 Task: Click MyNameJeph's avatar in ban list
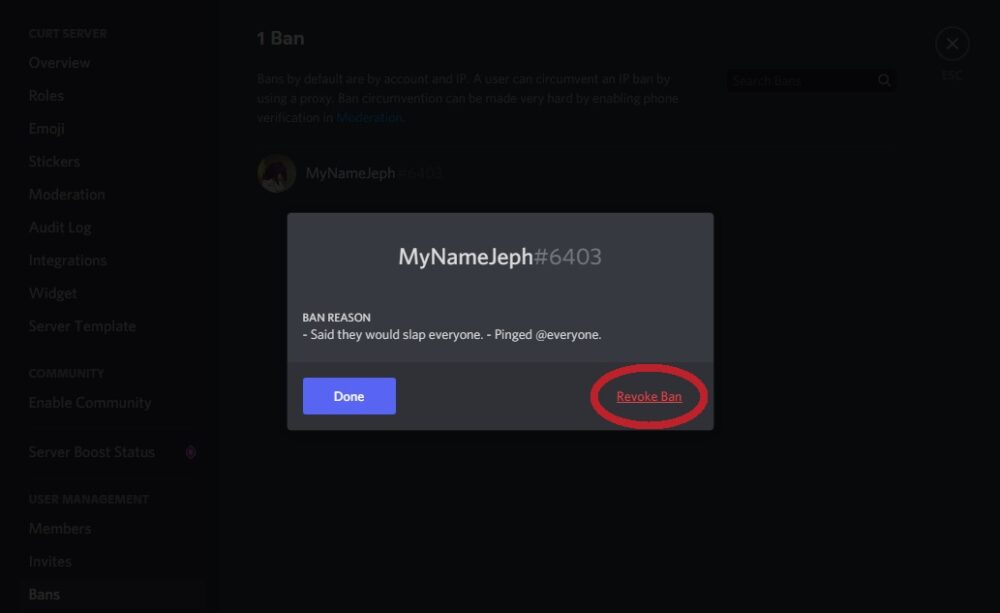(277, 173)
